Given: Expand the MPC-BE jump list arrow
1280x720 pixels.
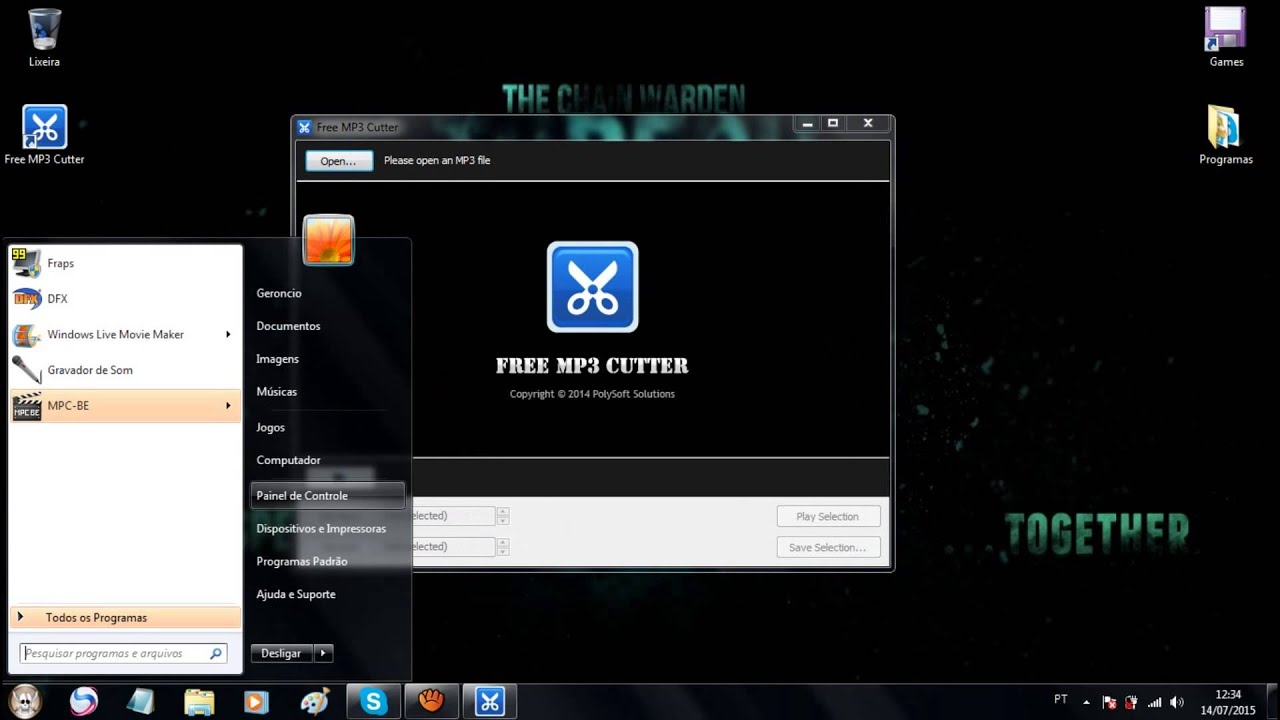Looking at the screenshot, I should [228, 406].
